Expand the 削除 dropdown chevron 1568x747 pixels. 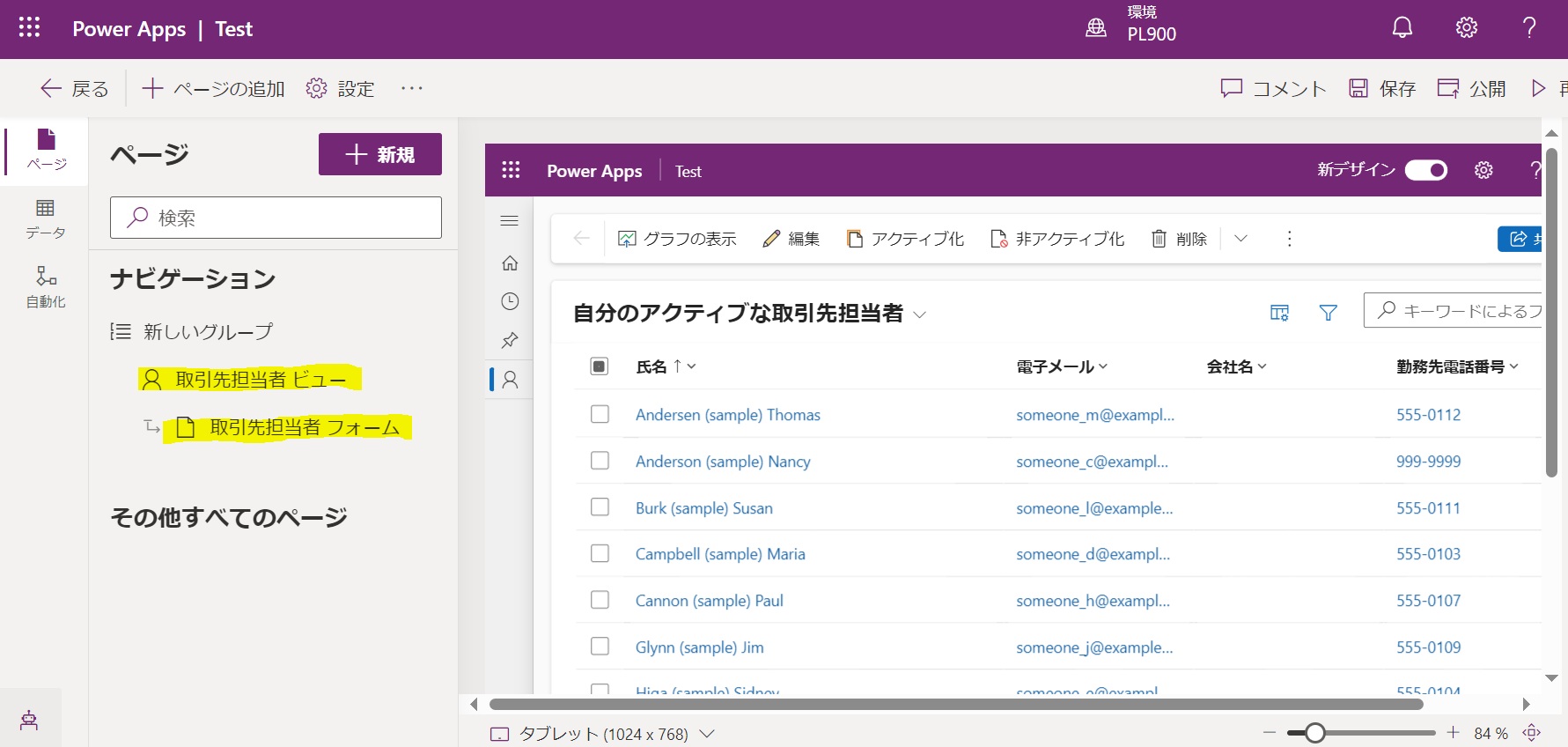[1240, 239]
